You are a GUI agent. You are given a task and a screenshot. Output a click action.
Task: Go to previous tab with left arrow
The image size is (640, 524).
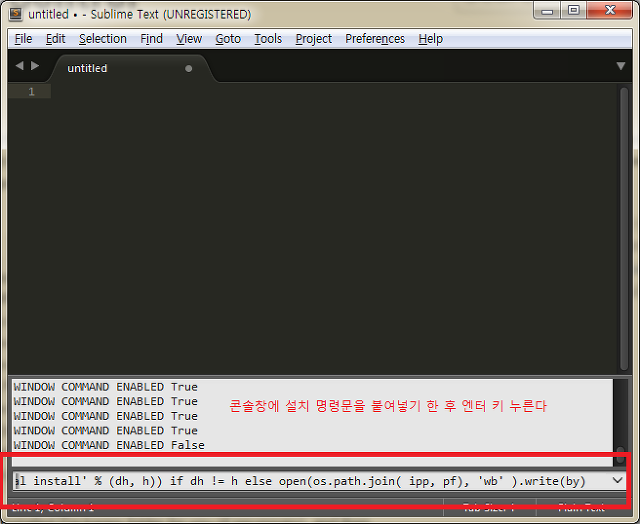tap(19, 66)
